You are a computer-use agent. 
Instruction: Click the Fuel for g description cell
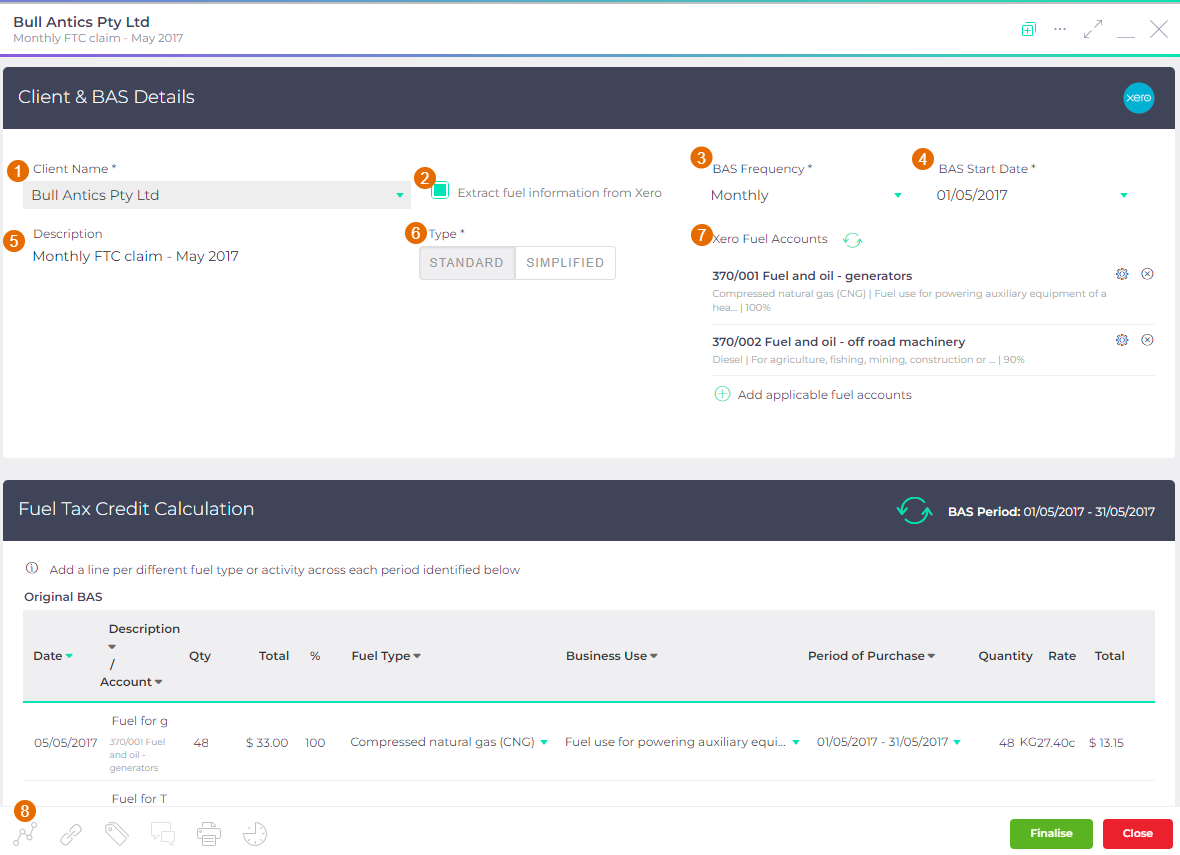click(139, 721)
